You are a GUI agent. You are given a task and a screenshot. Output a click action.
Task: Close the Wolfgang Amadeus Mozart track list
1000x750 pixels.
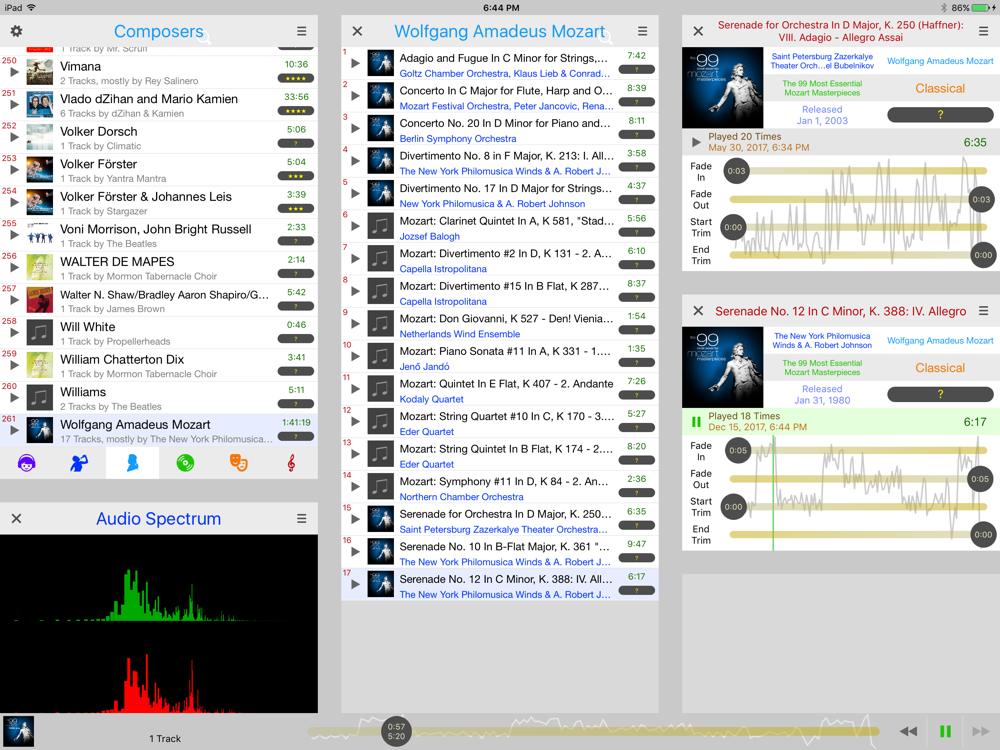point(357,31)
